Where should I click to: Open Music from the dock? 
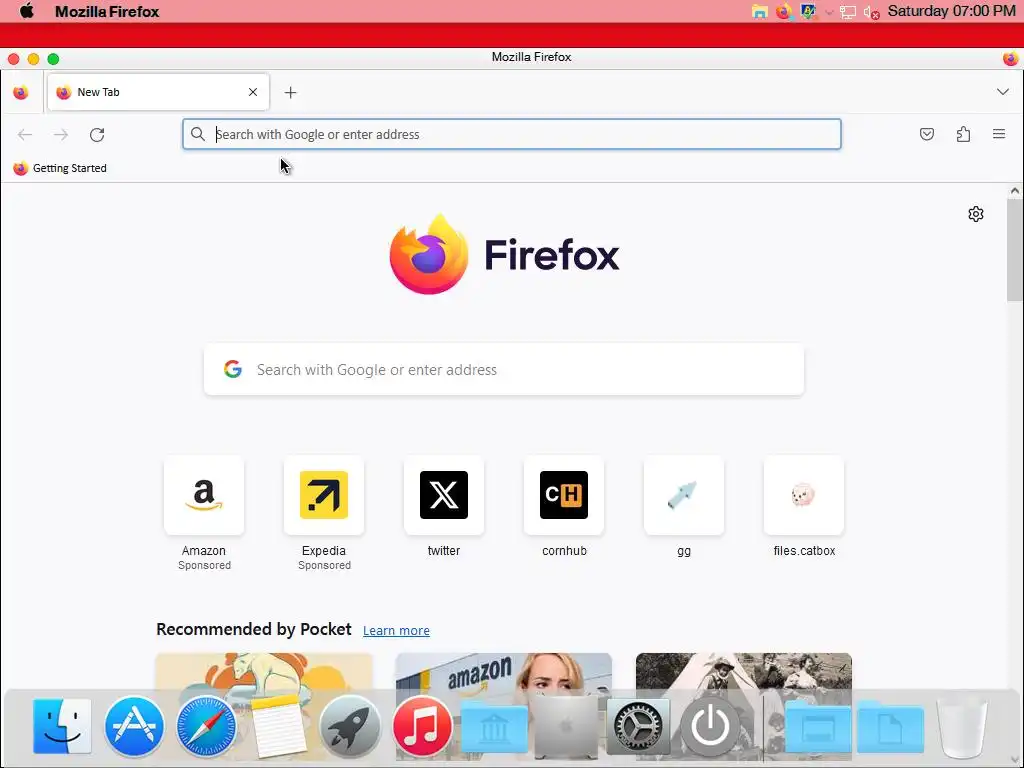[422, 726]
